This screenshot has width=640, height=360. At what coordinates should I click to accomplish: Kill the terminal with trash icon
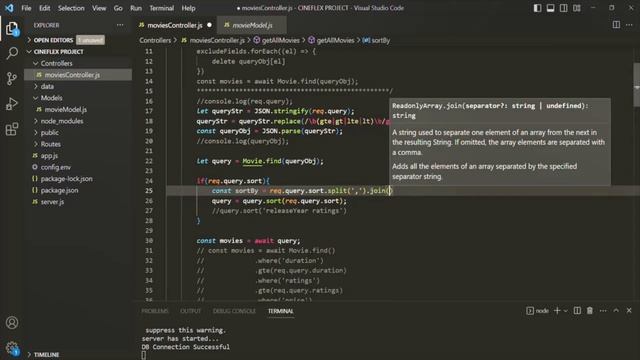pos(590,311)
